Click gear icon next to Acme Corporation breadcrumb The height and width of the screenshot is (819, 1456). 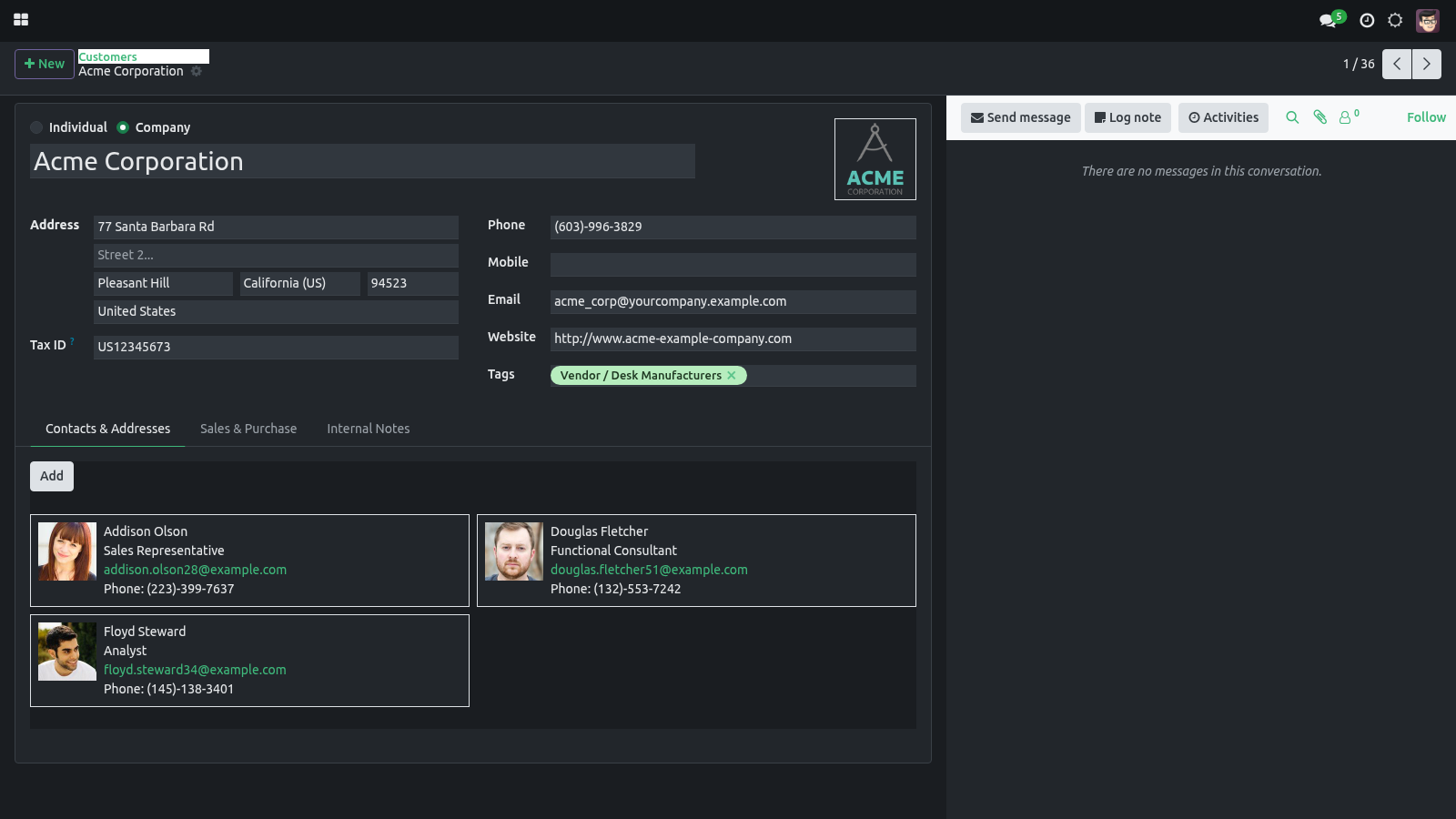point(197,71)
